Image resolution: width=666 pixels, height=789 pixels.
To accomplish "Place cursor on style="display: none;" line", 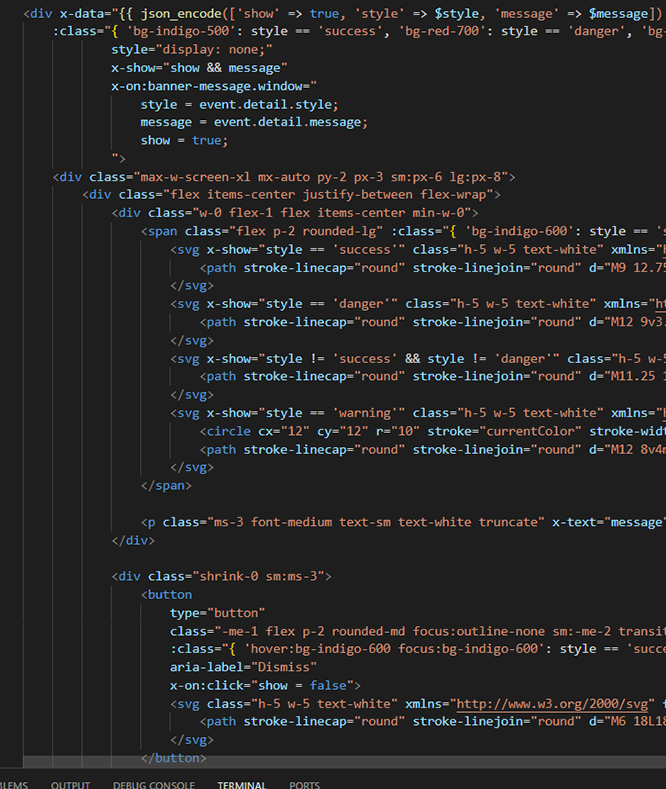I will click(x=192, y=50).
